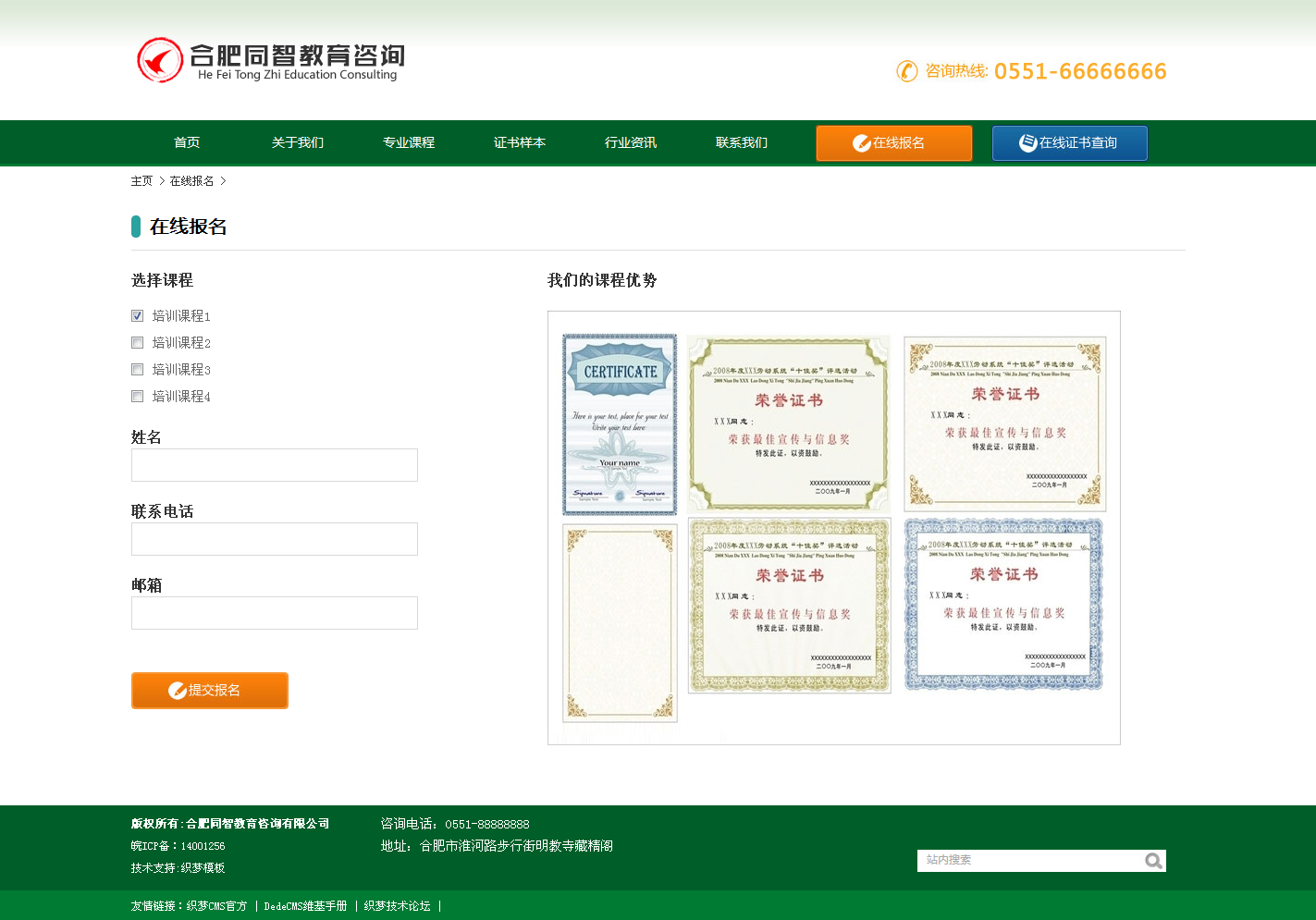Visit the 织梦CMS官方 friend link

pos(216,906)
